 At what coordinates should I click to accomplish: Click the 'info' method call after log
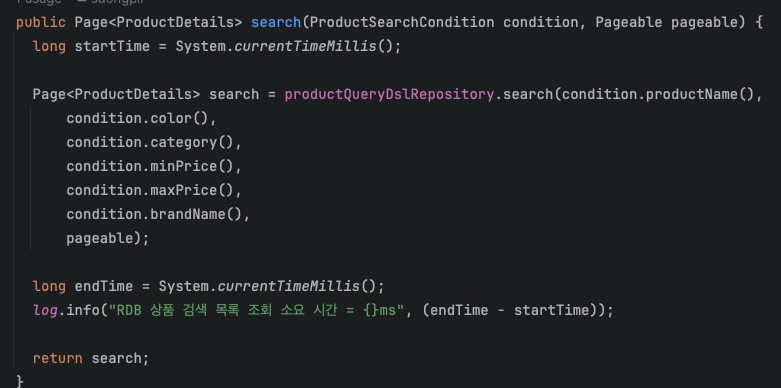[83, 310]
